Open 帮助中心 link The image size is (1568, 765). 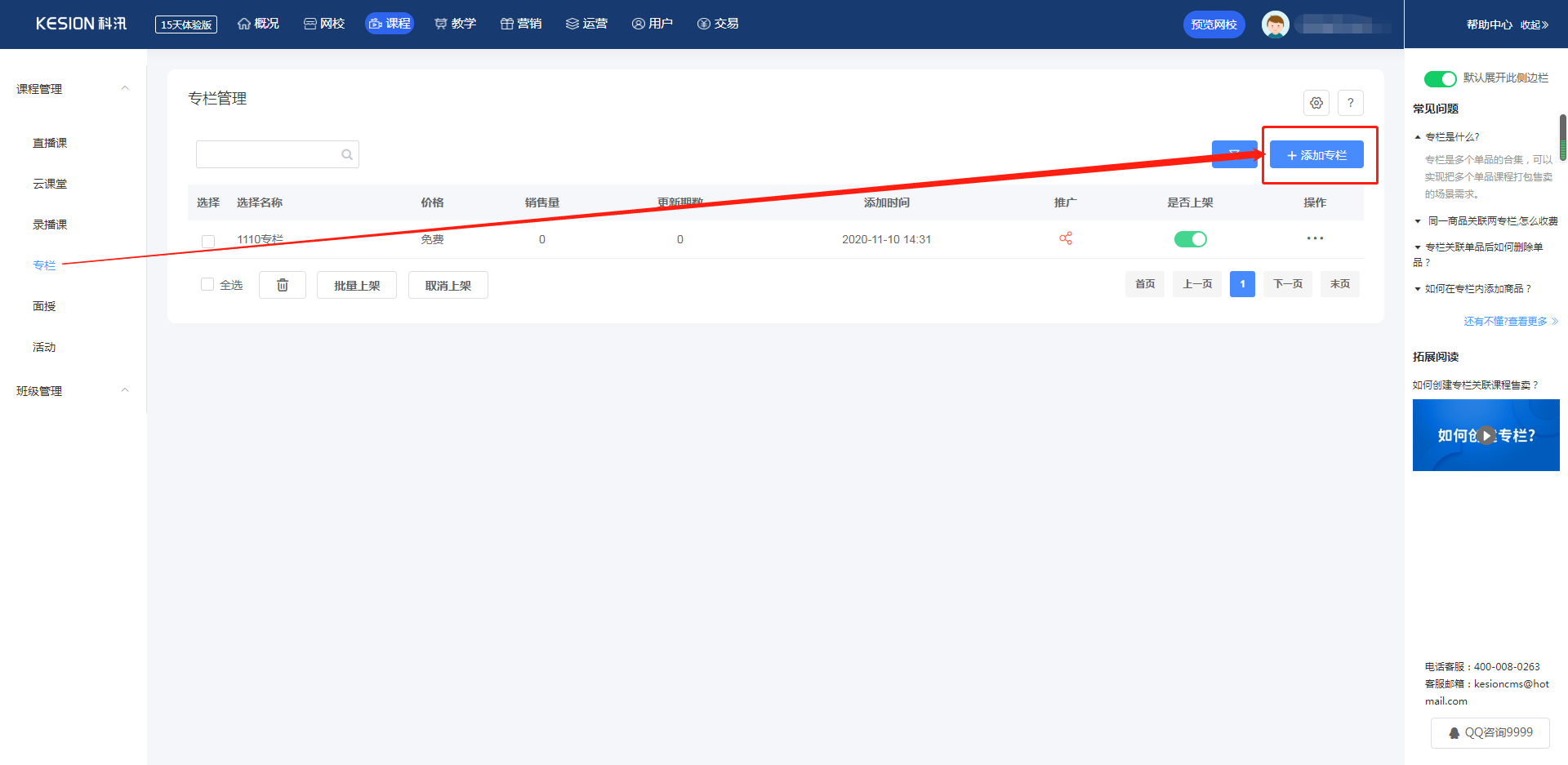click(1489, 24)
